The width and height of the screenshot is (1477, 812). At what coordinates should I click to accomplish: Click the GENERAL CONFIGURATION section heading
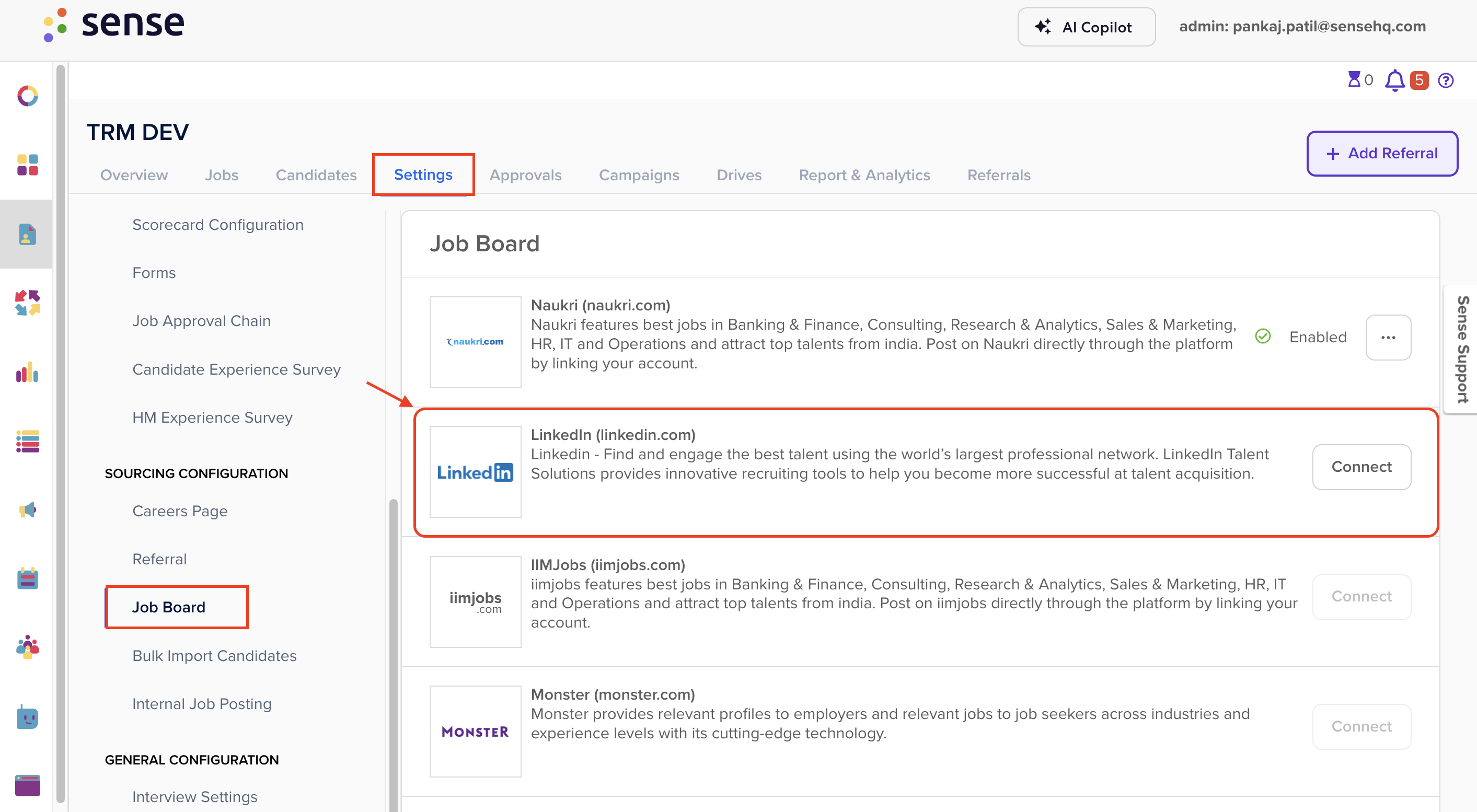tap(191, 760)
